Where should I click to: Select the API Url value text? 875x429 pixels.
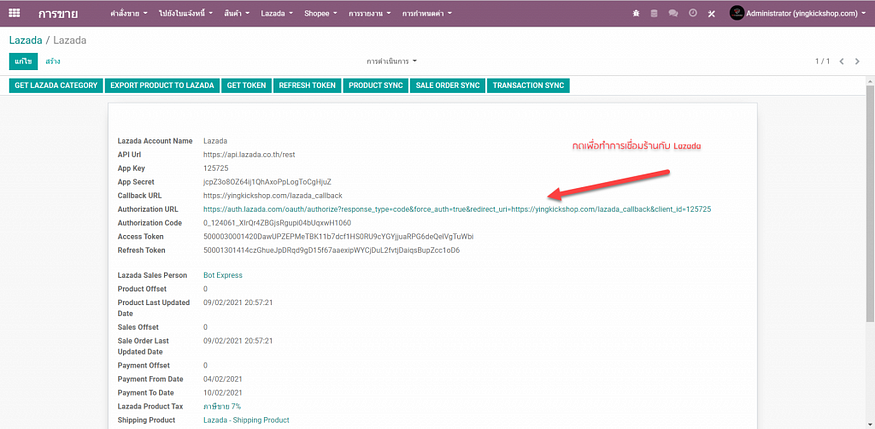tap(249, 155)
